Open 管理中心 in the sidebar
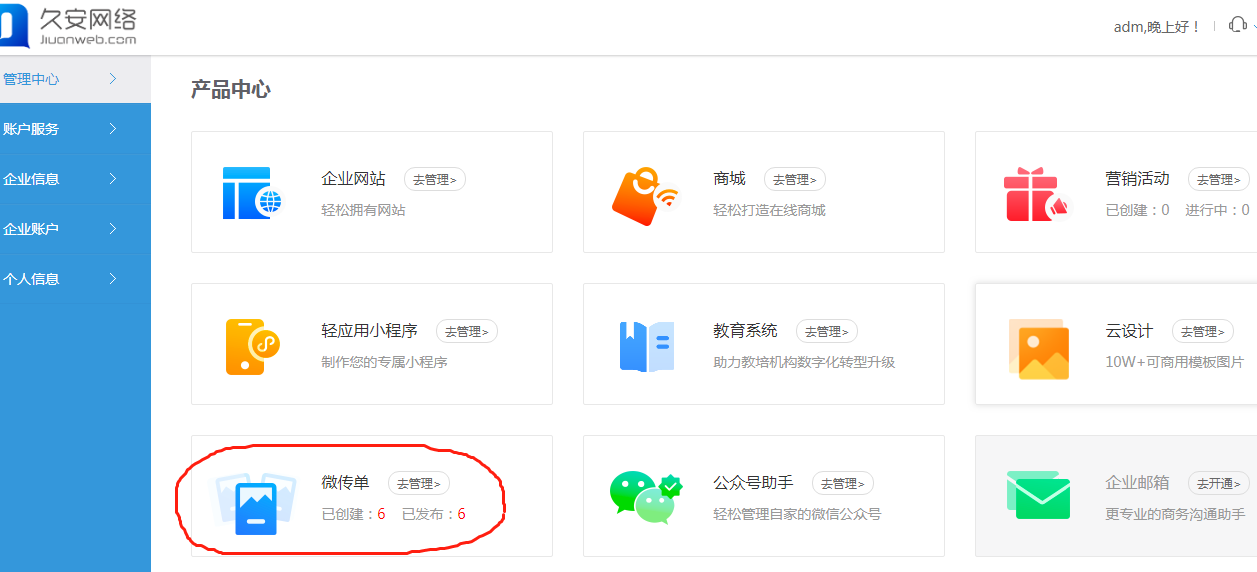The width and height of the screenshot is (1257, 572). click(x=75, y=79)
